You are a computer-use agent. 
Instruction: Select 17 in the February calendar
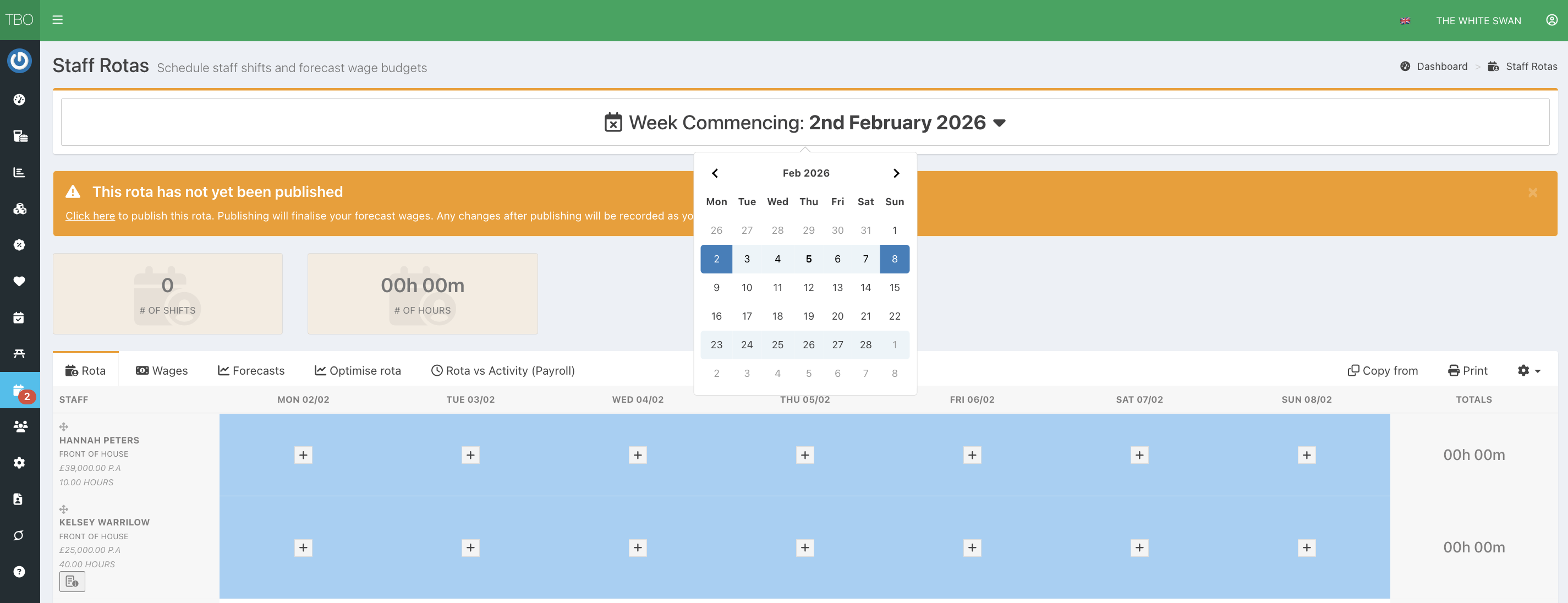pos(747,316)
